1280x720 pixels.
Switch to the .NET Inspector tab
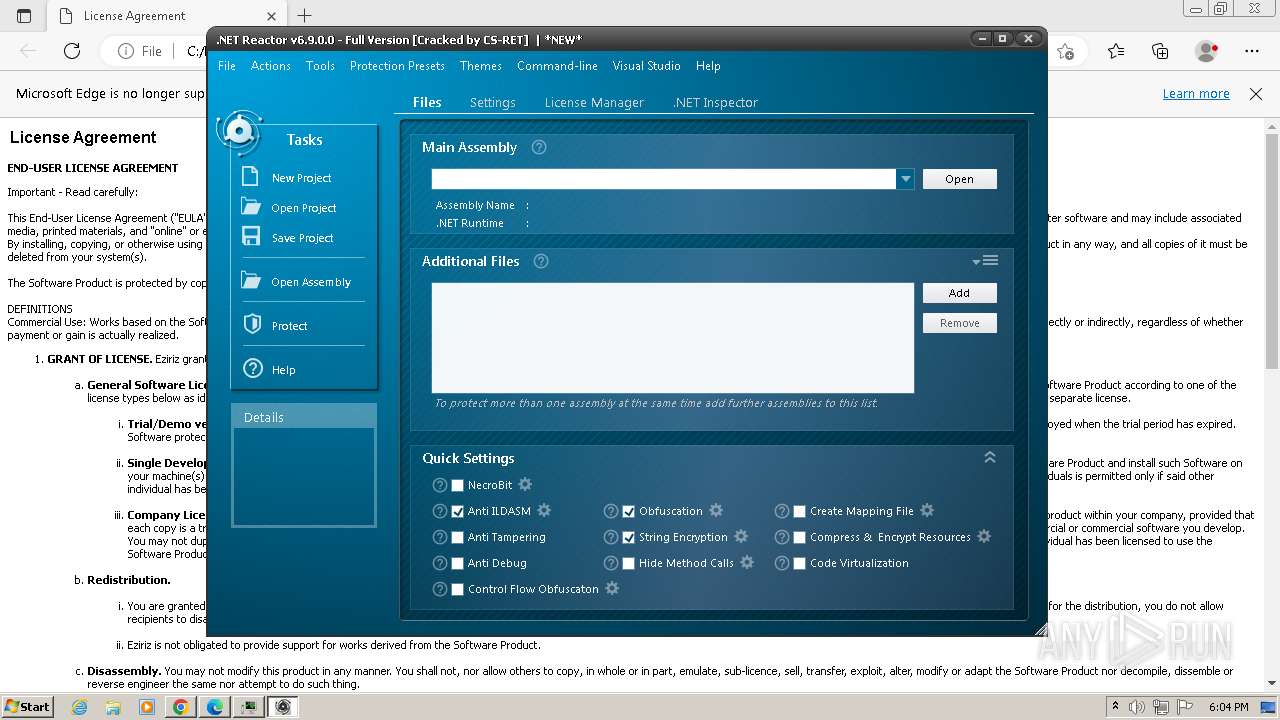(715, 102)
